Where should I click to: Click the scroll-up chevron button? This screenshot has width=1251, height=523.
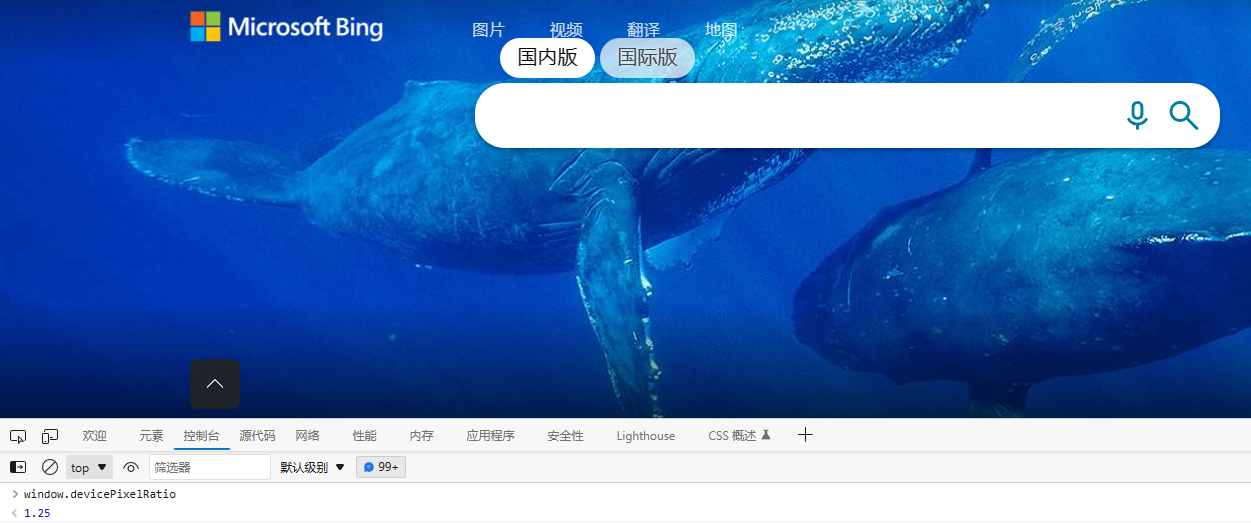pyautogui.click(x=215, y=384)
